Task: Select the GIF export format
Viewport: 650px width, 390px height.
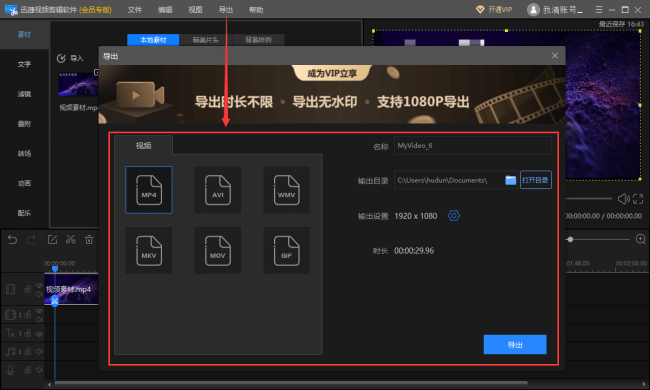Action: pos(286,250)
